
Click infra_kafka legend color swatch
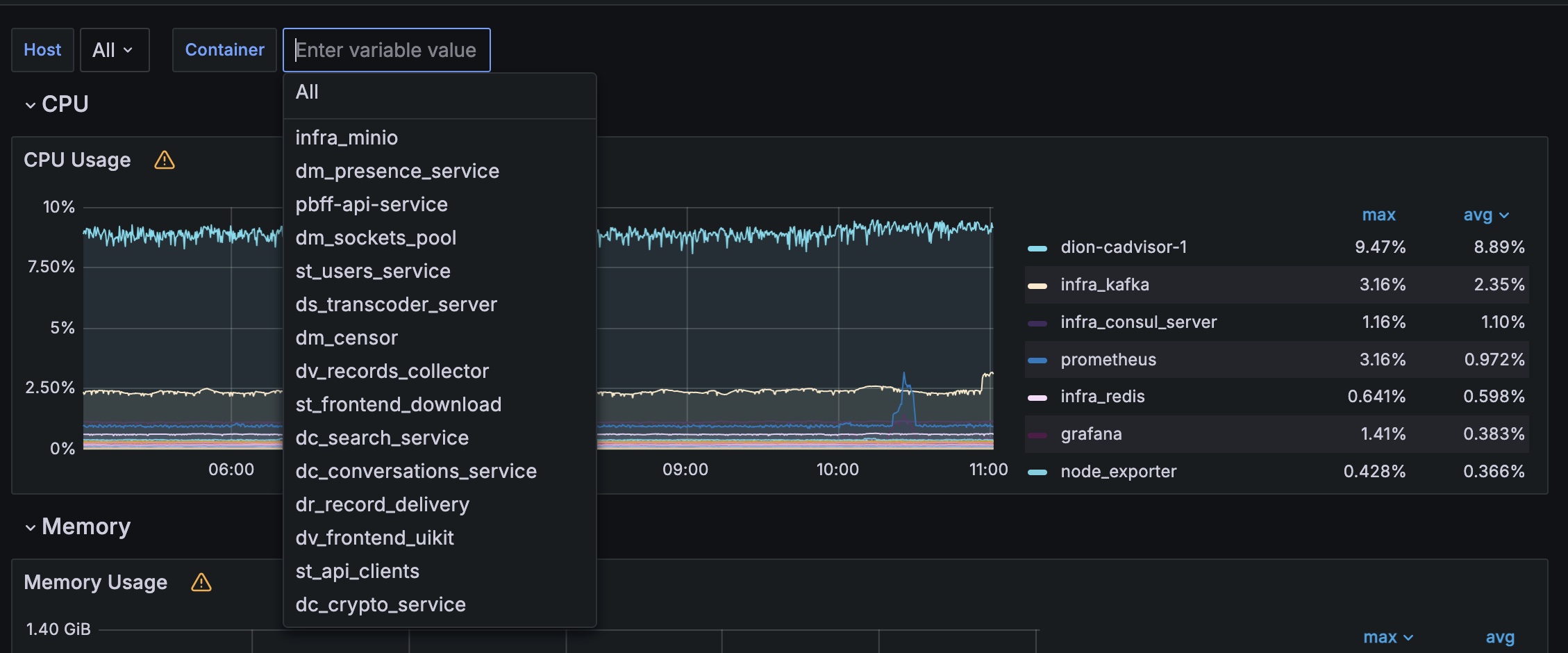(x=1037, y=286)
